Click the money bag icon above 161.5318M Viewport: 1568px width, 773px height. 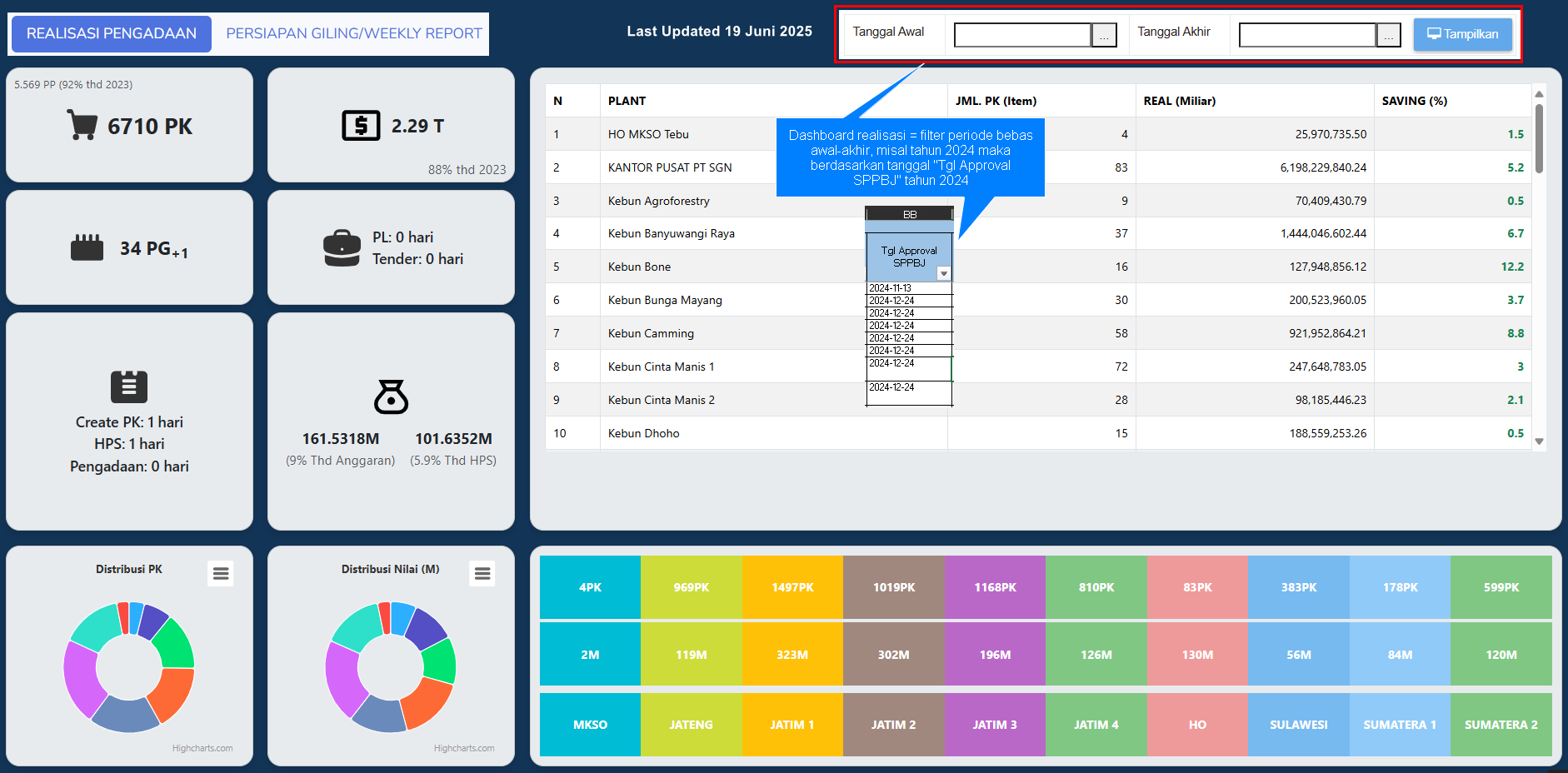click(x=391, y=396)
